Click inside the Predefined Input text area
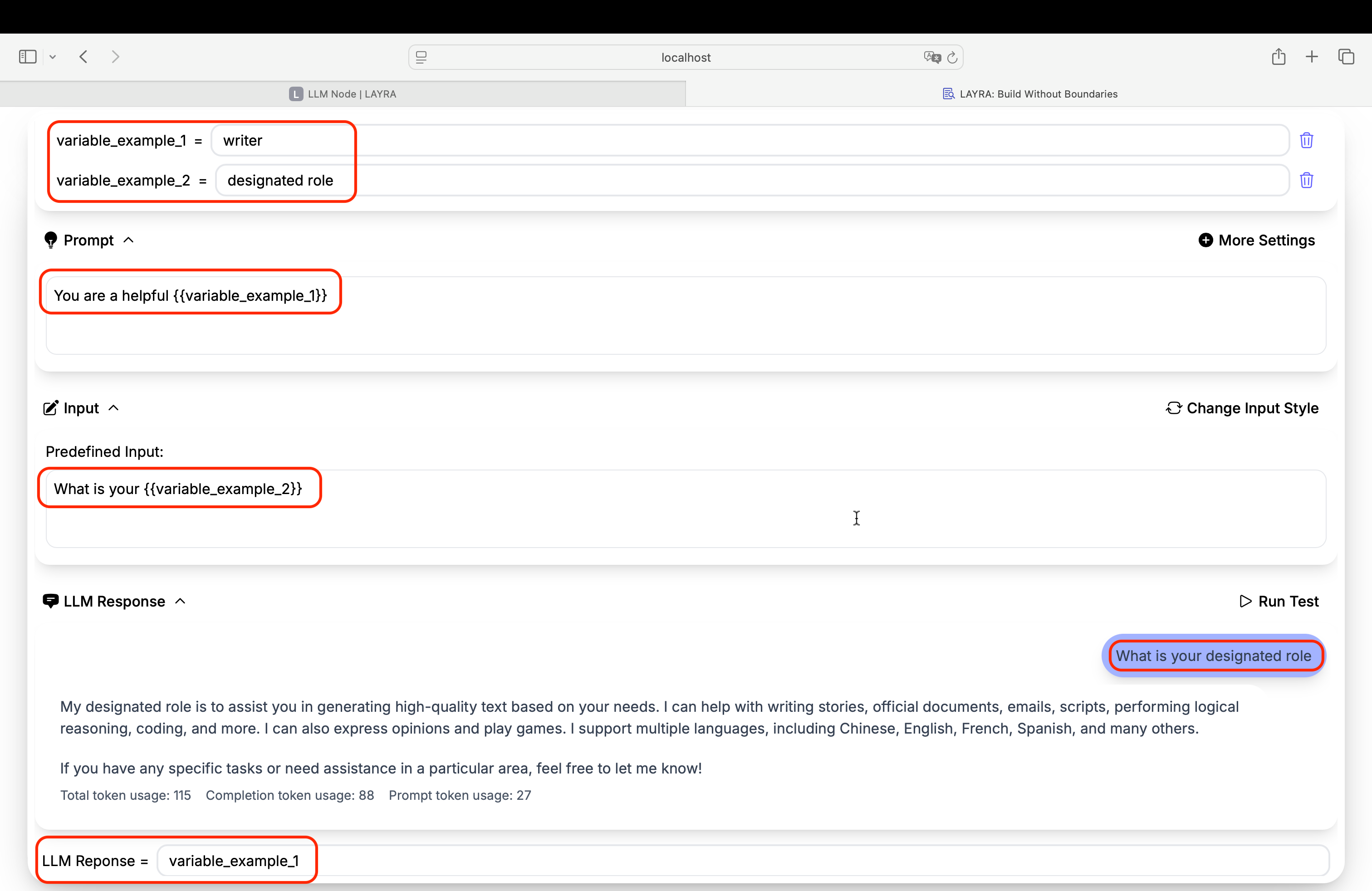 click(686, 508)
